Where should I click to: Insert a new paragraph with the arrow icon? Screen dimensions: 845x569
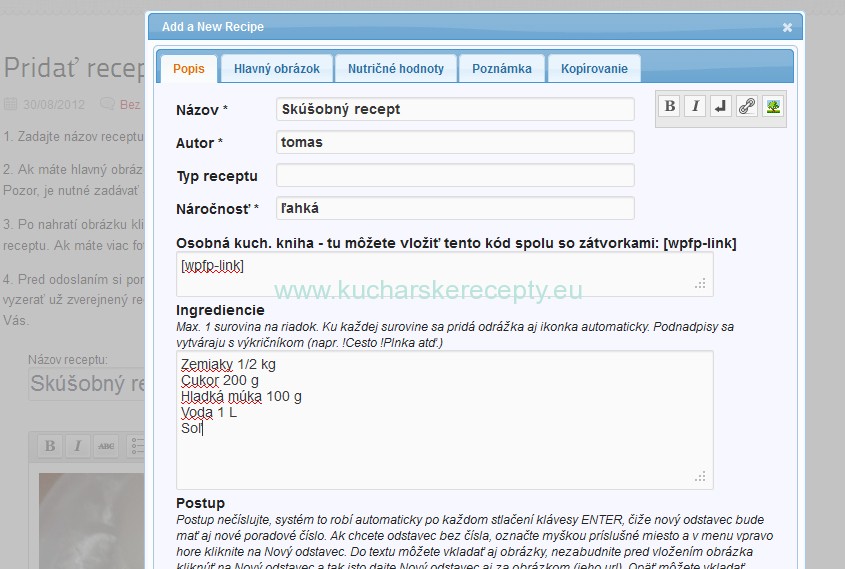pos(721,106)
